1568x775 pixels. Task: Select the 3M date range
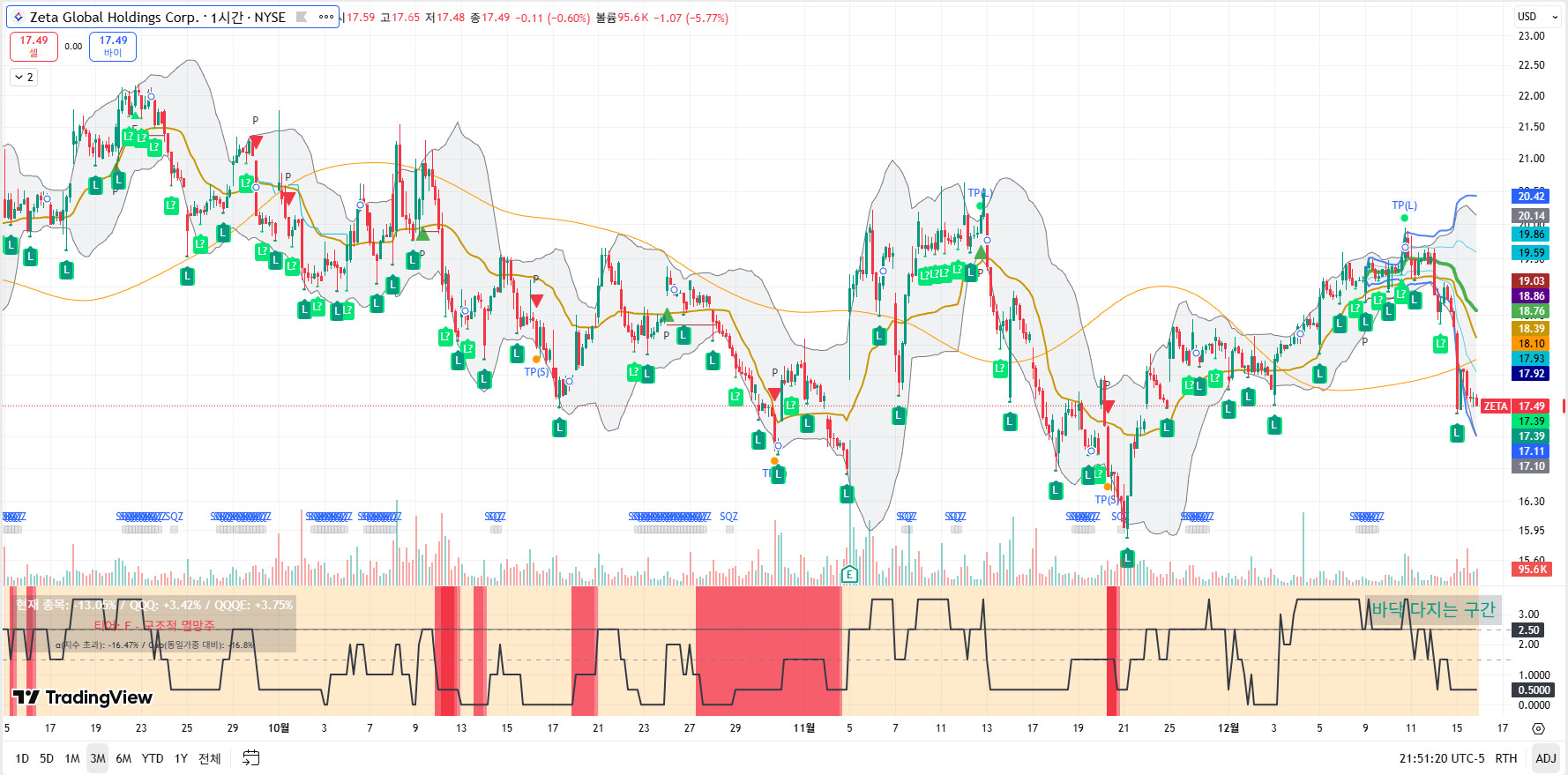(98, 758)
